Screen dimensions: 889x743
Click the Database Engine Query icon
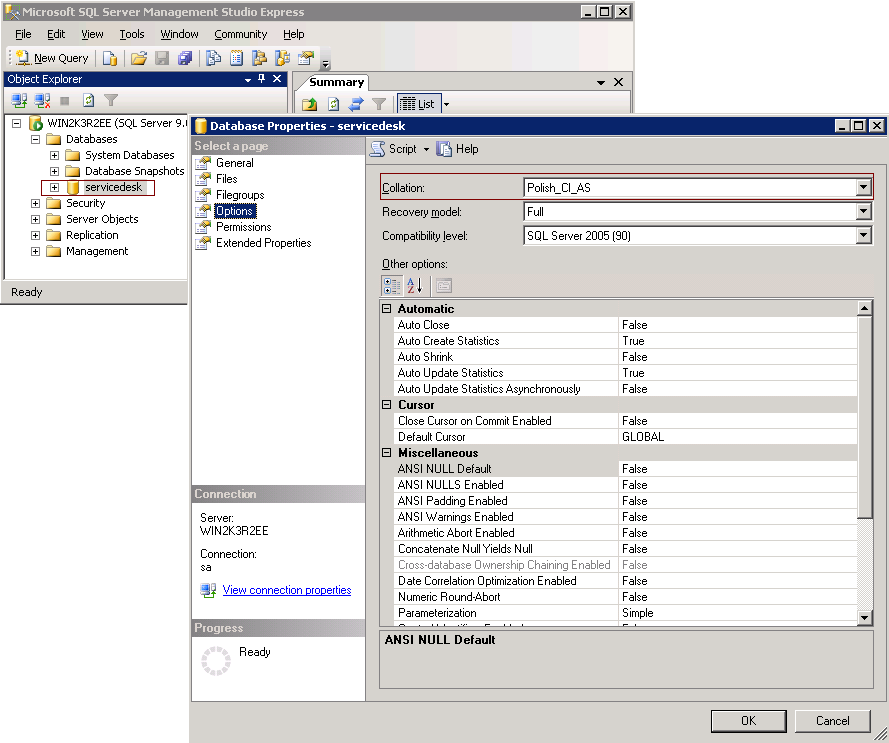110,58
